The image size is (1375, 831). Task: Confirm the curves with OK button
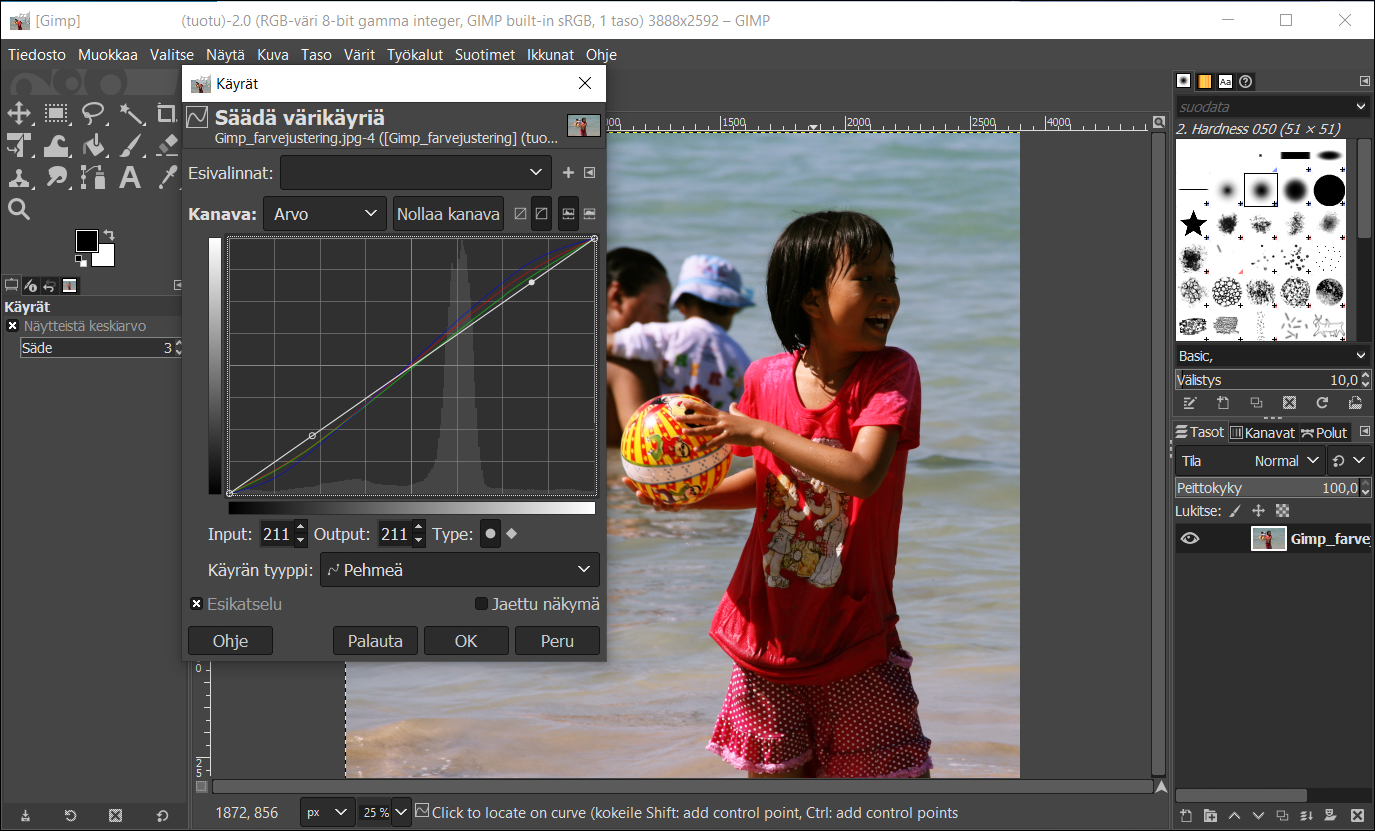[x=466, y=641]
